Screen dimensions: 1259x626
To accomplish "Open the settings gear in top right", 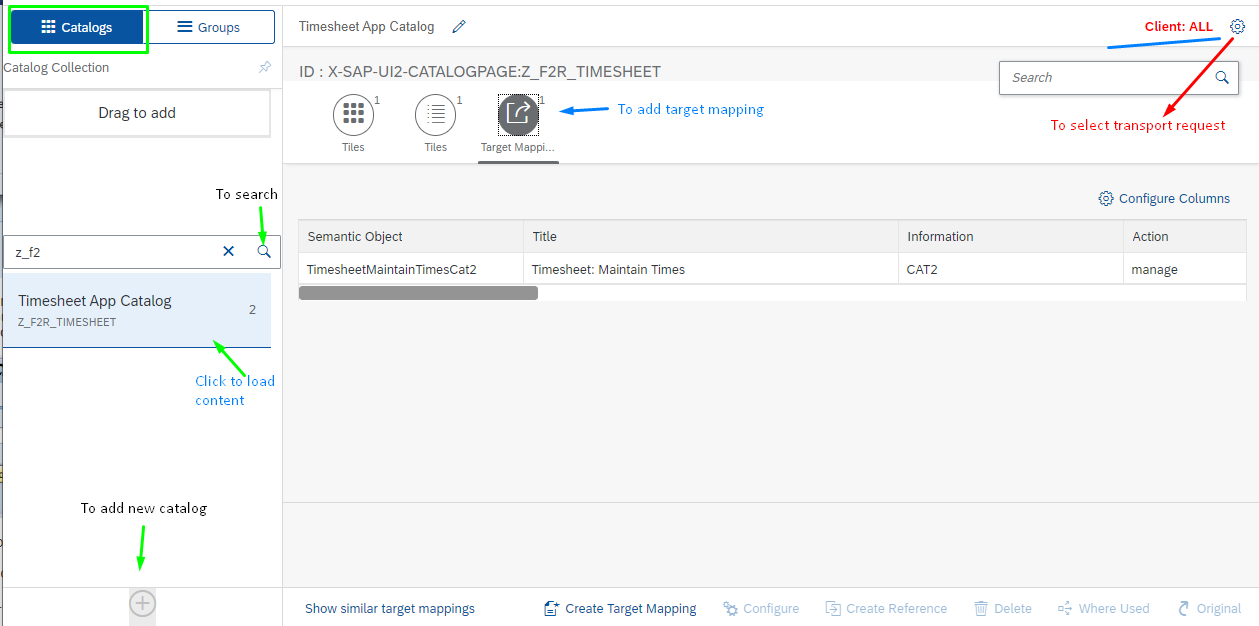I will point(1237,27).
